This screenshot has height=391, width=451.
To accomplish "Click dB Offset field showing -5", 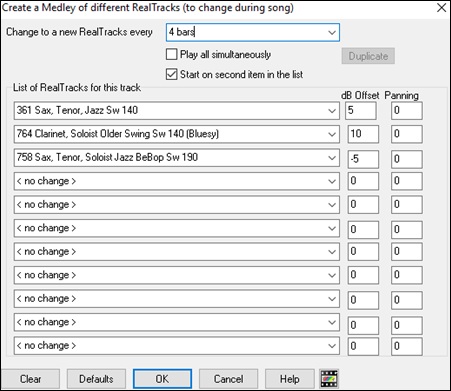I will [x=363, y=159].
